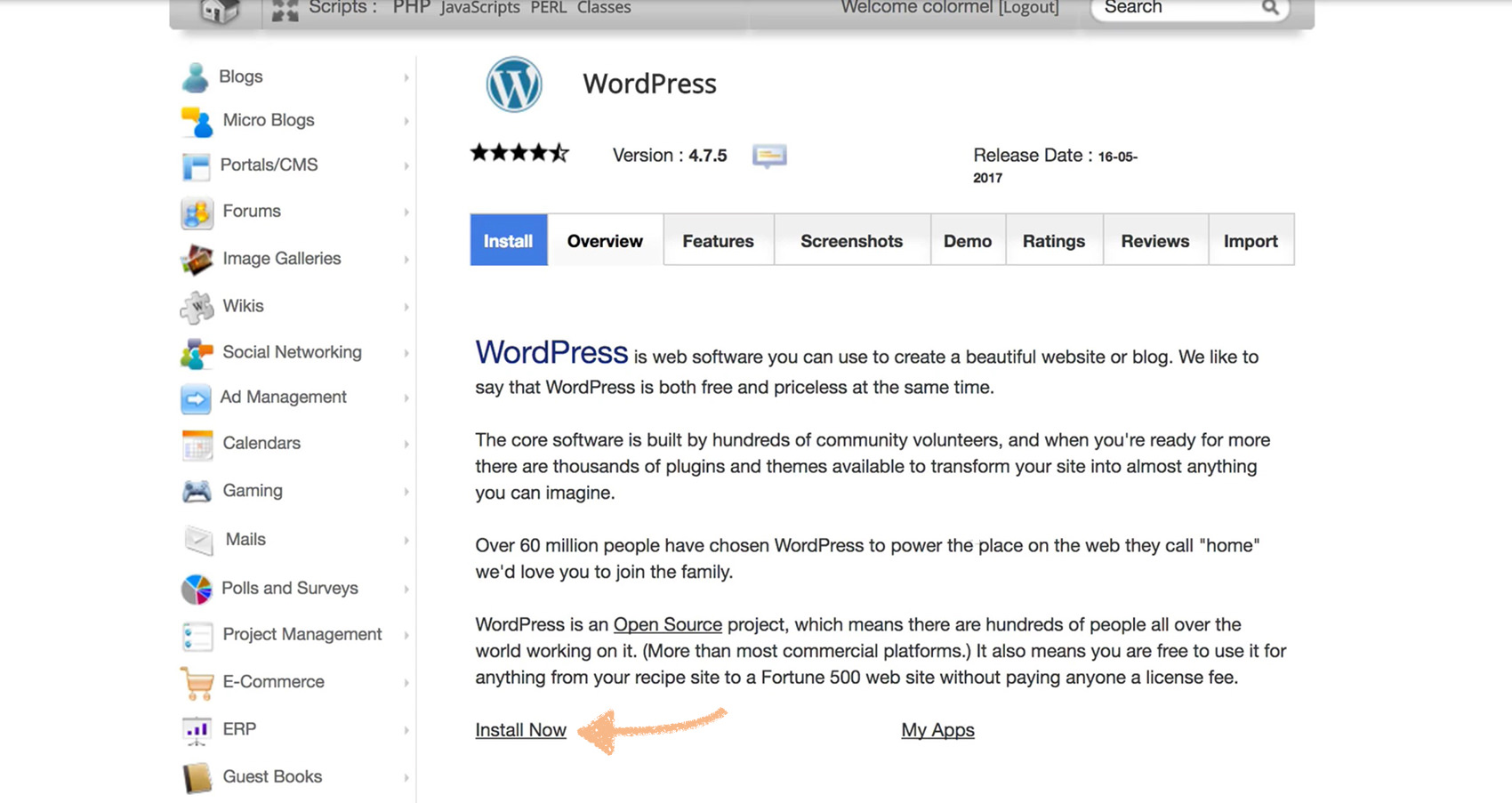Open the Mails category label
The image size is (1512, 803).
tap(245, 539)
